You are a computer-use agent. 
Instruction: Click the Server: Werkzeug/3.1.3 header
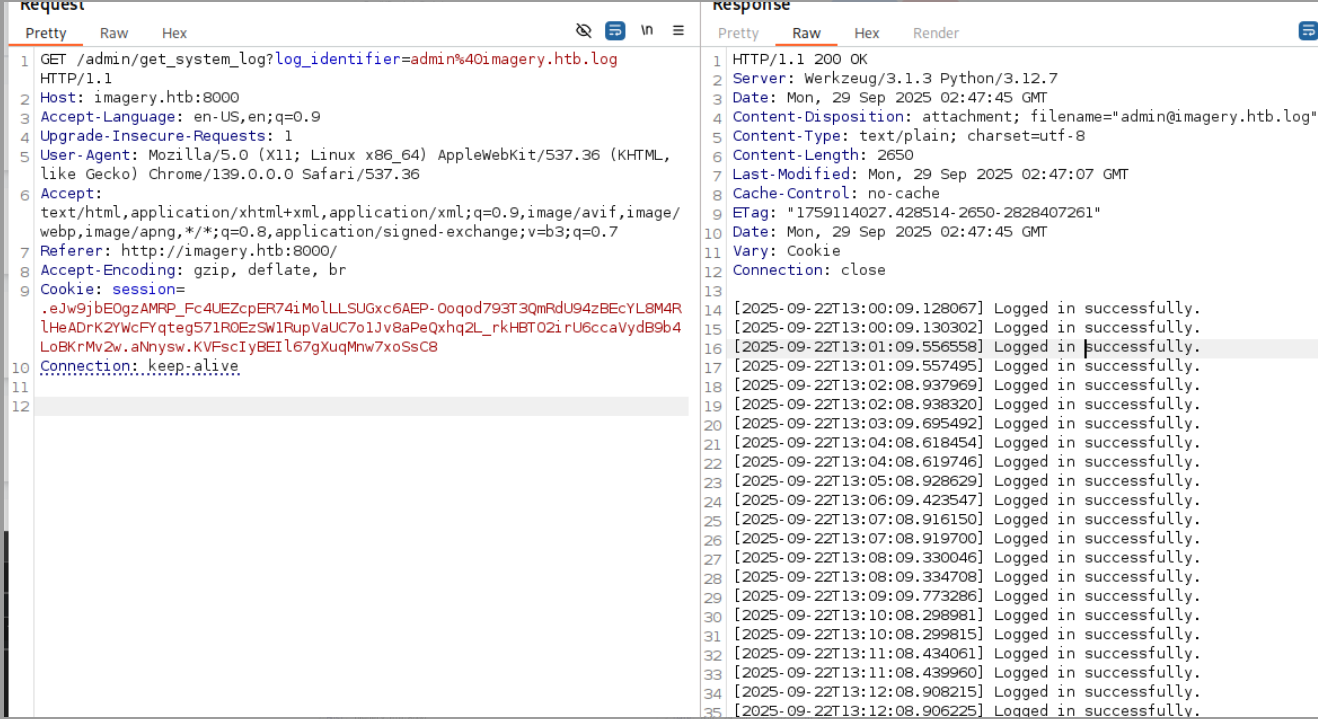(x=895, y=78)
